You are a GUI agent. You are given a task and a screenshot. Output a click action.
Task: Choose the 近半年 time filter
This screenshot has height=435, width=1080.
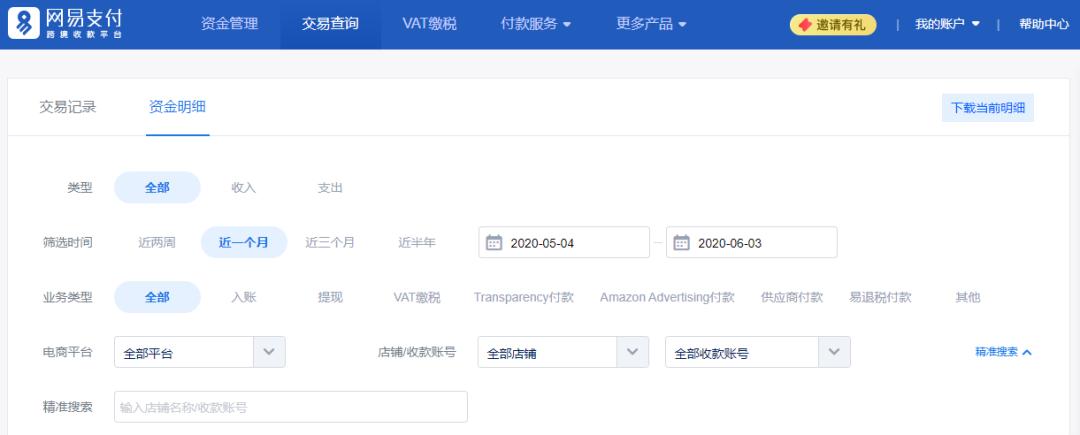click(417, 242)
